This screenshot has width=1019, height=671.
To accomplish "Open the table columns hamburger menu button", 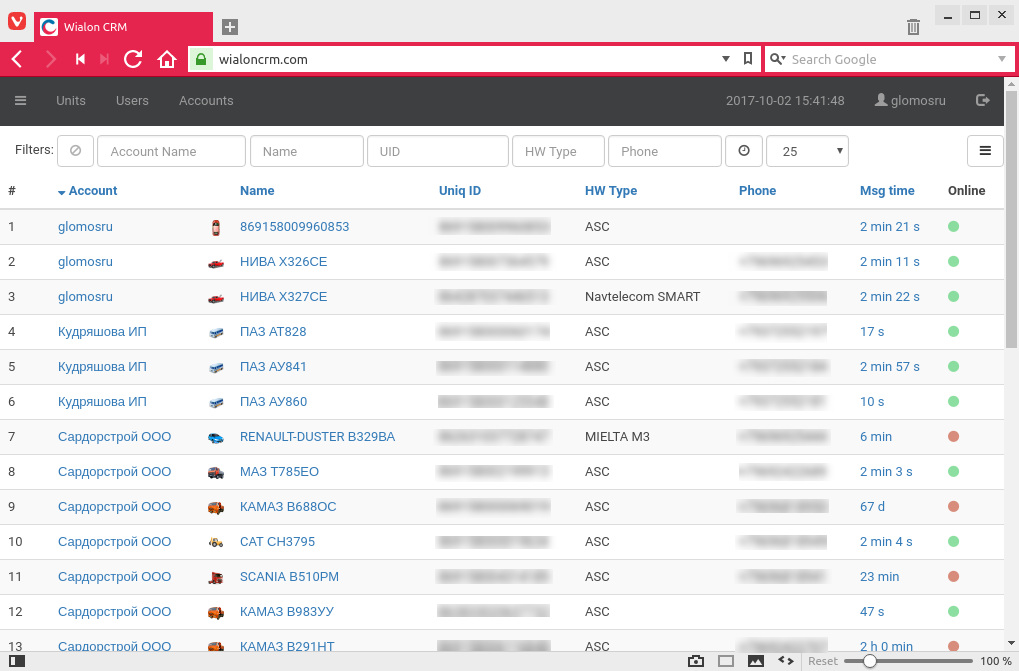I will (x=984, y=151).
